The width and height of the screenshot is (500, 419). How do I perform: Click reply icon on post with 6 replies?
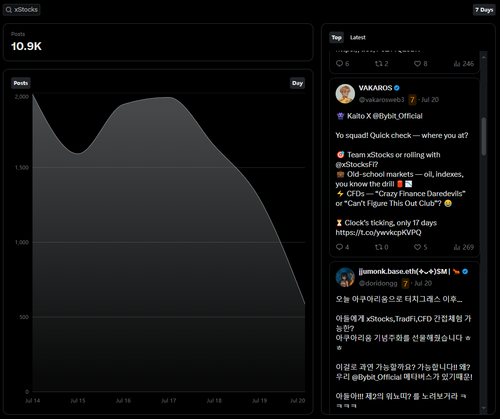coord(339,63)
